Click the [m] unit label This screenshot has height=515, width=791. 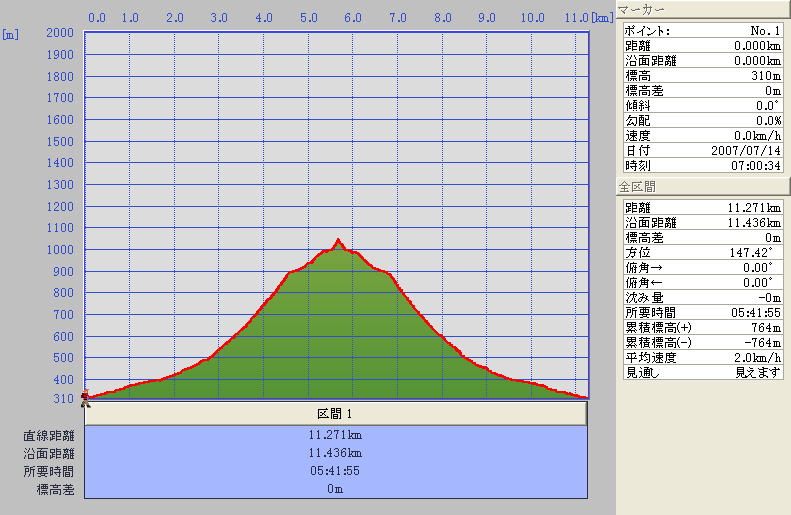(x=11, y=34)
